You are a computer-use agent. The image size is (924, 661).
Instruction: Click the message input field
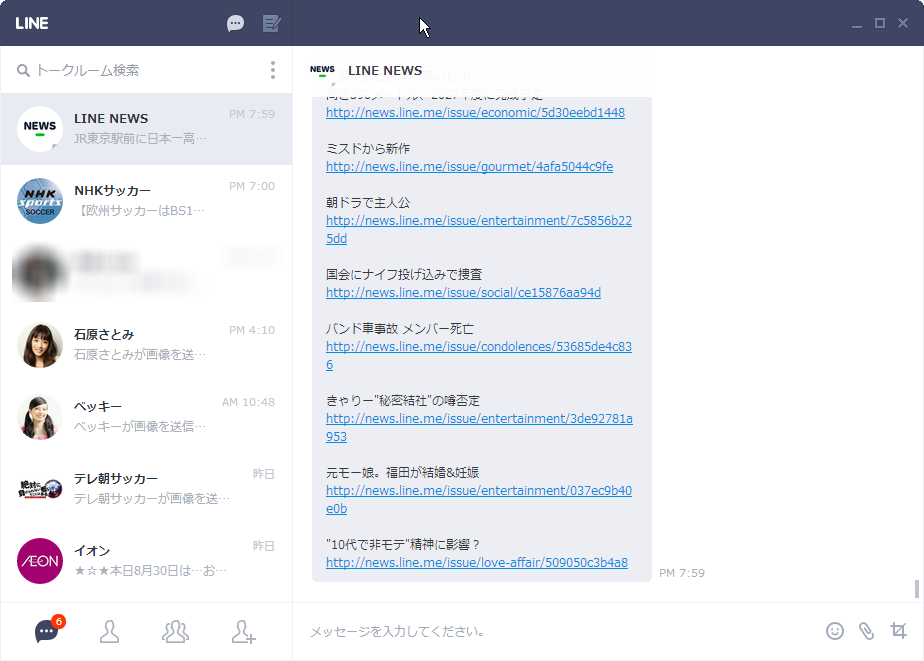coord(550,631)
